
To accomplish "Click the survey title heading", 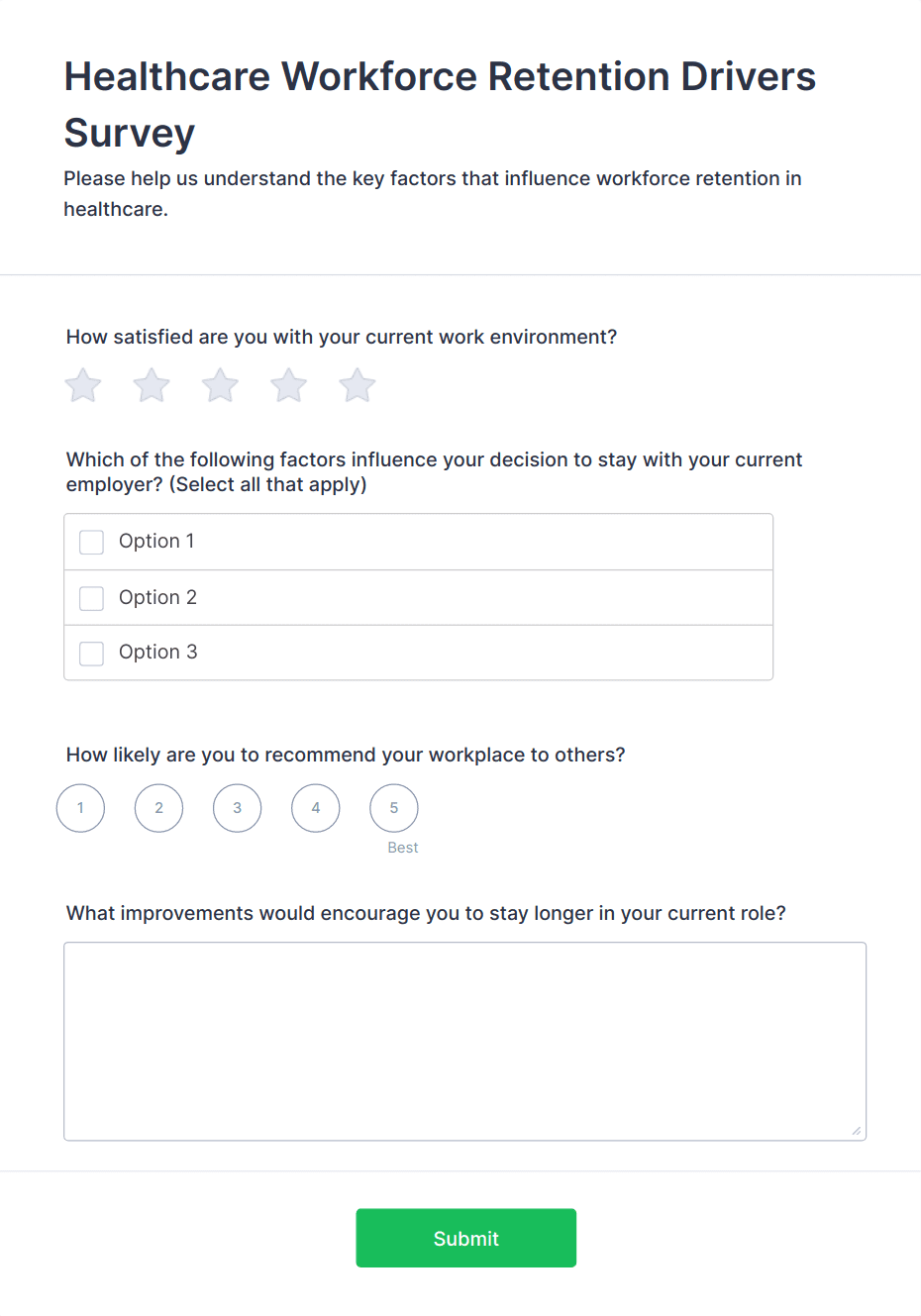I will point(440,104).
